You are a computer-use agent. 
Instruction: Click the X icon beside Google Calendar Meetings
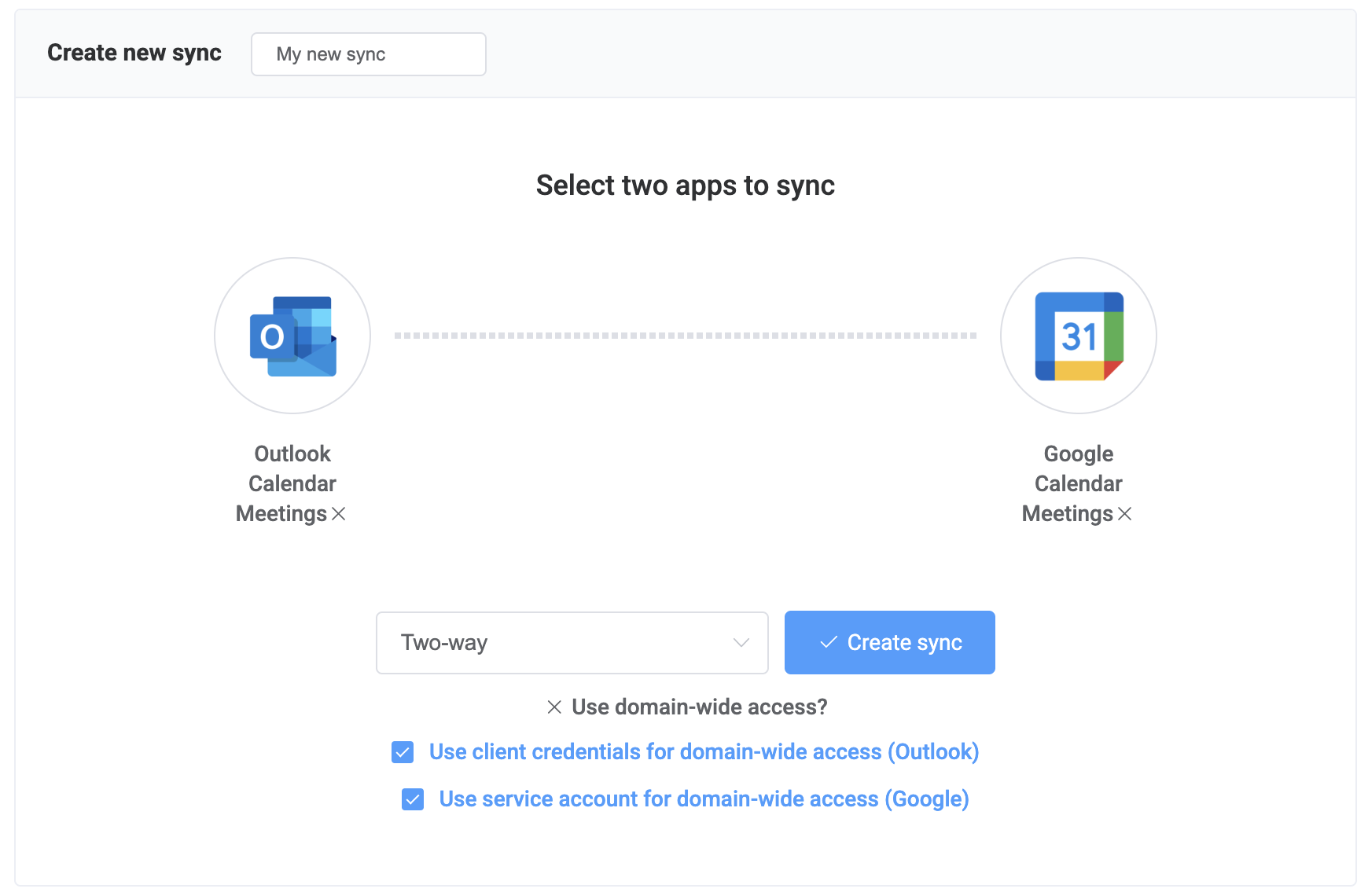[1125, 515]
